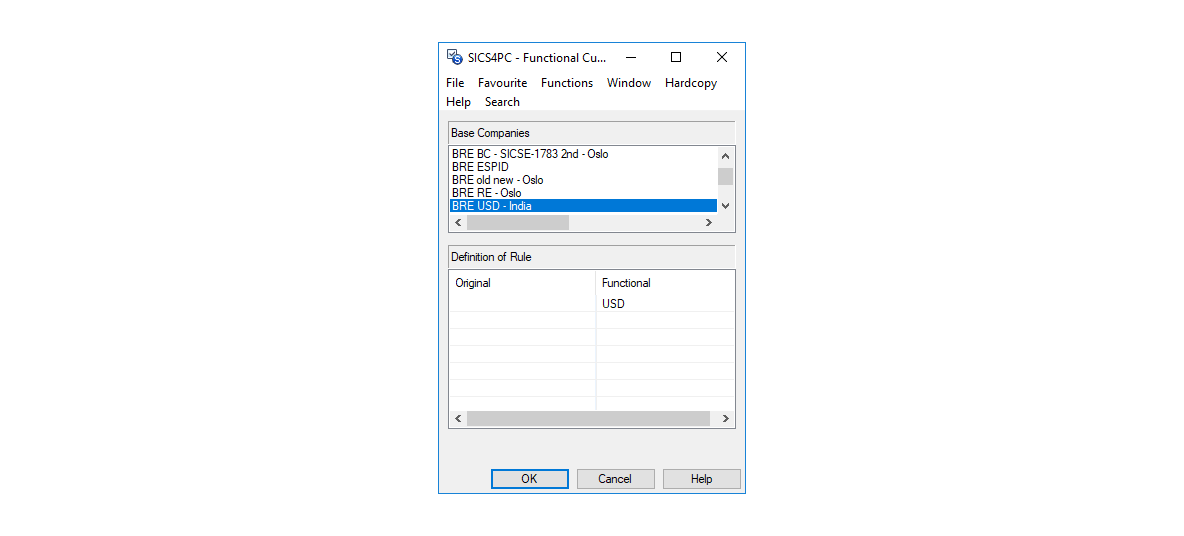Click Base Companies horizontal scroll left arrow
Viewport: 1184px width, 536px height.
pos(458,223)
